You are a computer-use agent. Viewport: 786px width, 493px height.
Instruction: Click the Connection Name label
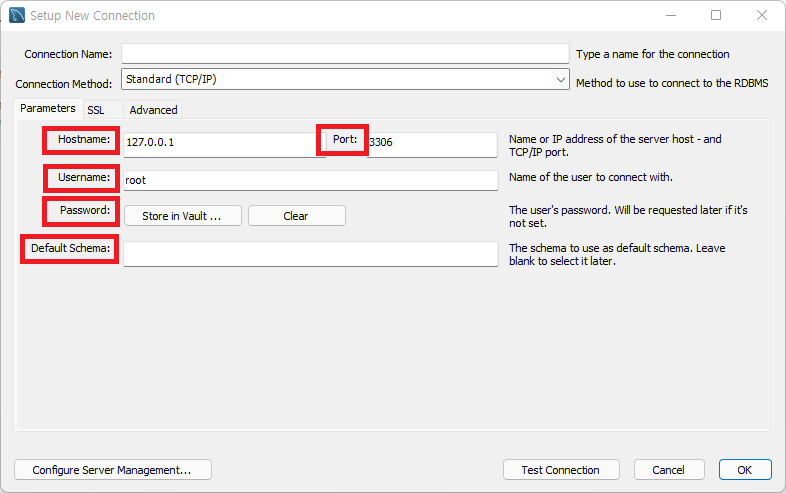pyautogui.click(x=68, y=54)
